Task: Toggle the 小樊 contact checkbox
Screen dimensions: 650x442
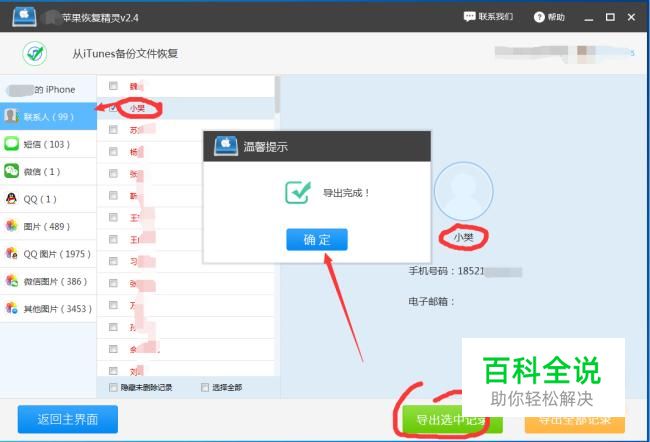Action: click(113, 108)
